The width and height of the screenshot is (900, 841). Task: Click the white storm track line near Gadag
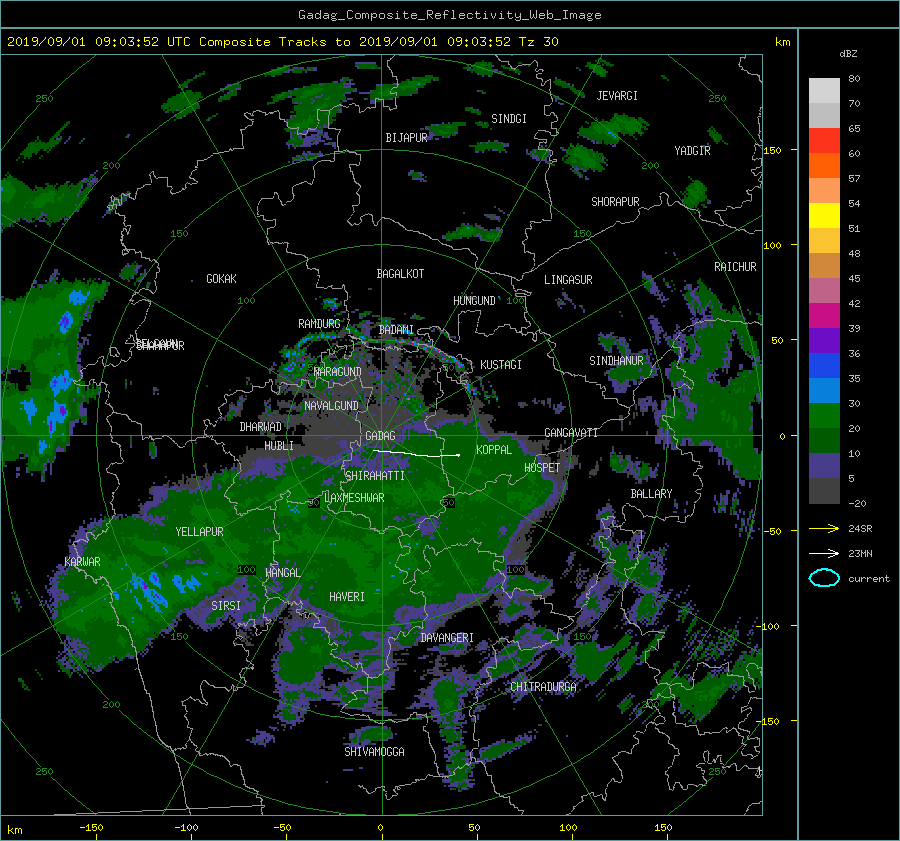pyautogui.click(x=416, y=454)
